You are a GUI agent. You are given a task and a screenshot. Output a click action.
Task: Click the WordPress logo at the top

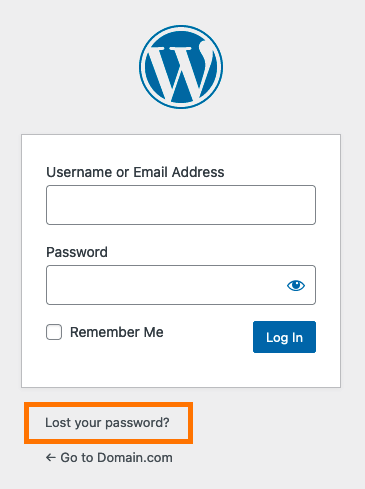tap(181, 67)
